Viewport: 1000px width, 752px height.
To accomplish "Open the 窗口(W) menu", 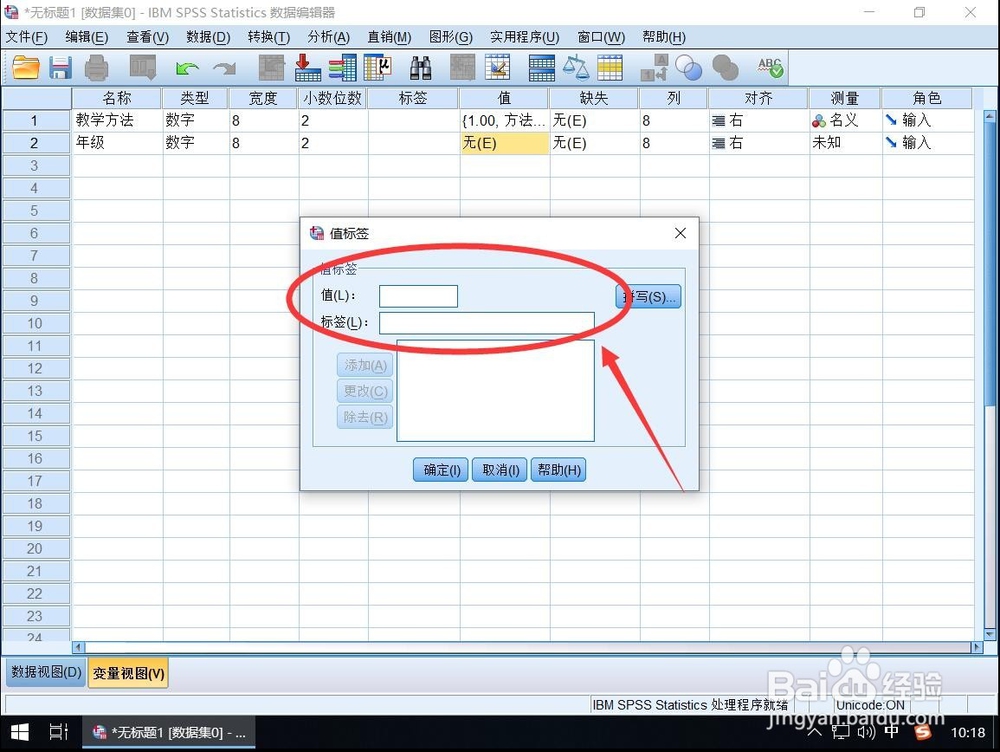I will coord(601,37).
